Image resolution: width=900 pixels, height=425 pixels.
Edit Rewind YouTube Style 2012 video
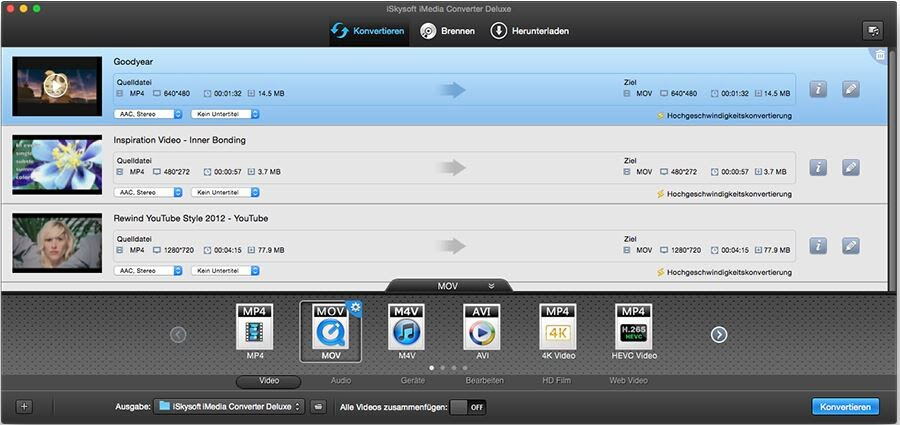tap(851, 246)
